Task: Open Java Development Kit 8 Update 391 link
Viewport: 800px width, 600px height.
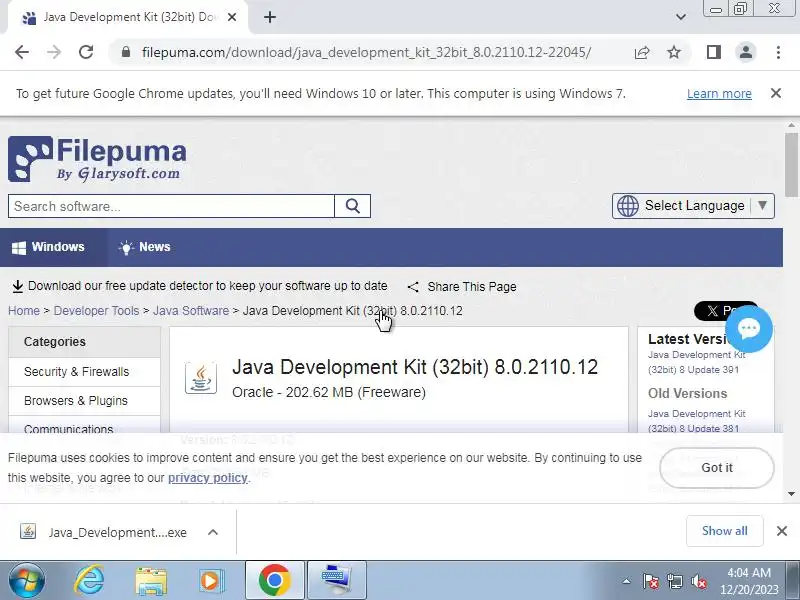Action: tap(696, 362)
